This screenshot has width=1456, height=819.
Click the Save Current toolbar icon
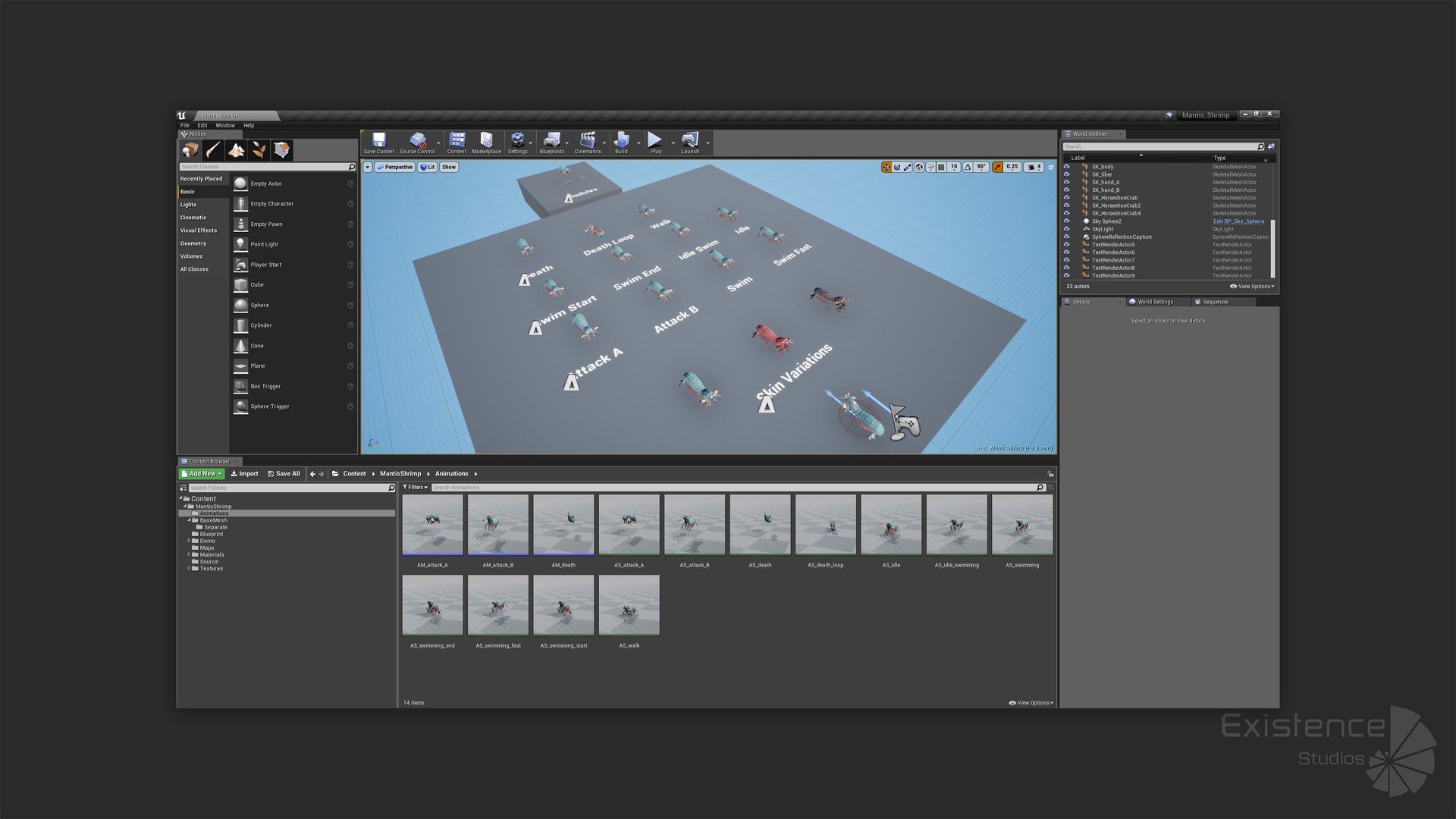[x=378, y=141]
